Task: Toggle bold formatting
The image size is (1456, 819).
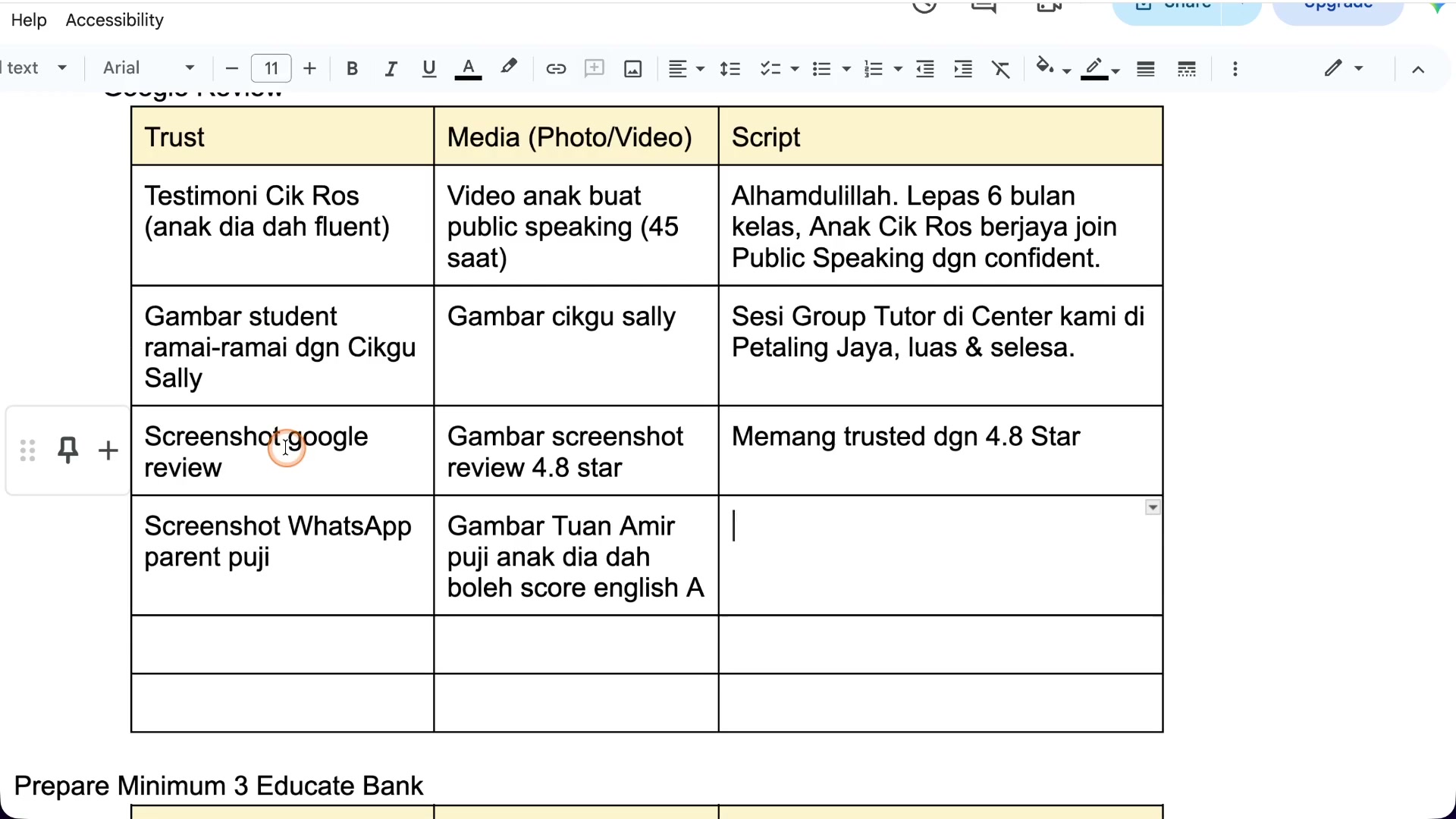Action: pyautogui.click(x=352, y=69)
